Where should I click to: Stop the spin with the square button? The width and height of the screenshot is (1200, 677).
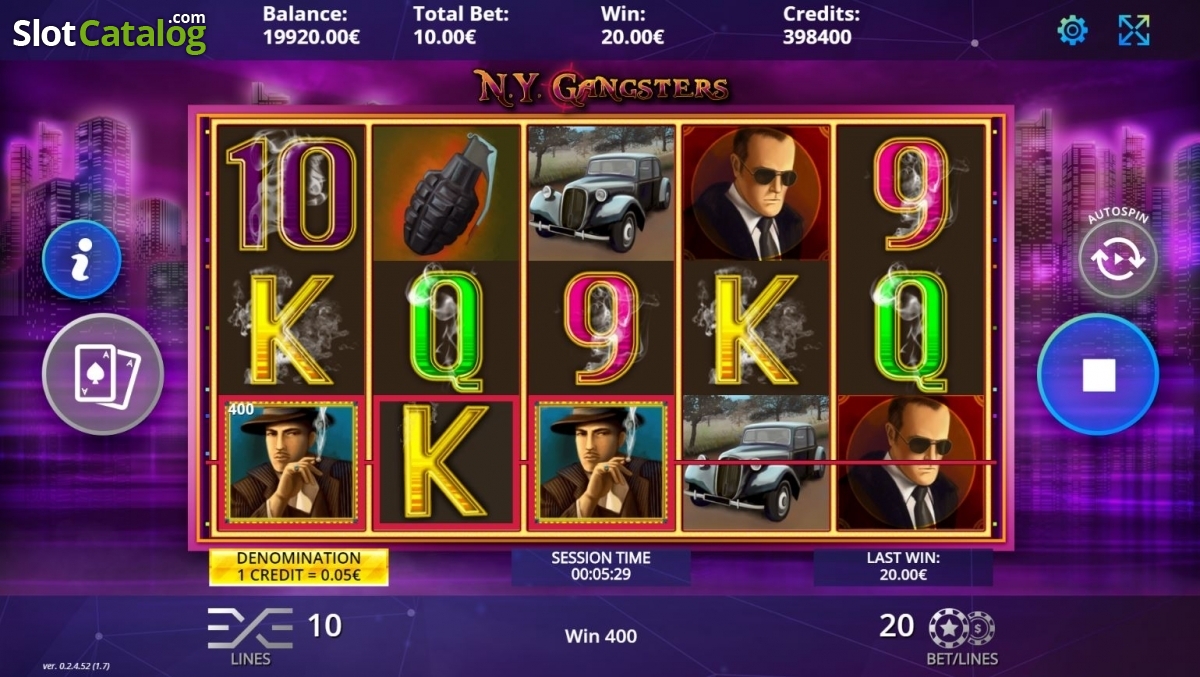pyautogui.click(x=1098, y=375)
